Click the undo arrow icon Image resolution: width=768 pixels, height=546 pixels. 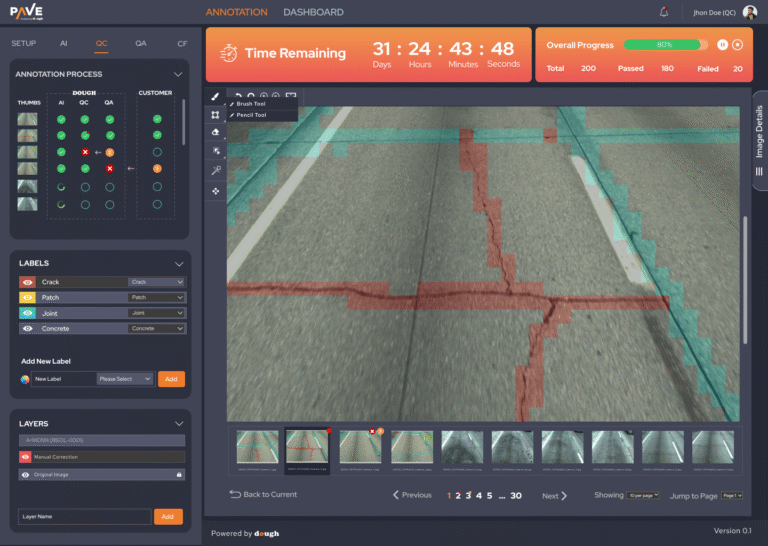coord(238,96)
